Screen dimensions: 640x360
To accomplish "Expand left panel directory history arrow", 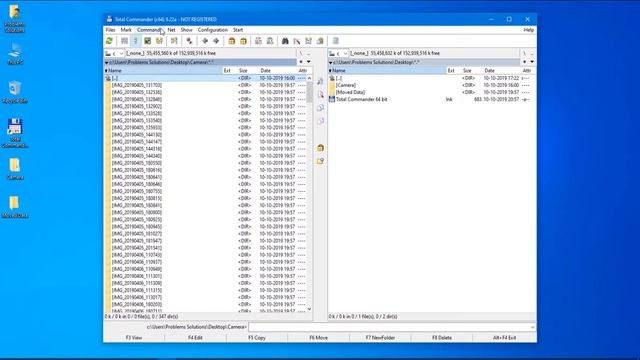I will point(309,62).
